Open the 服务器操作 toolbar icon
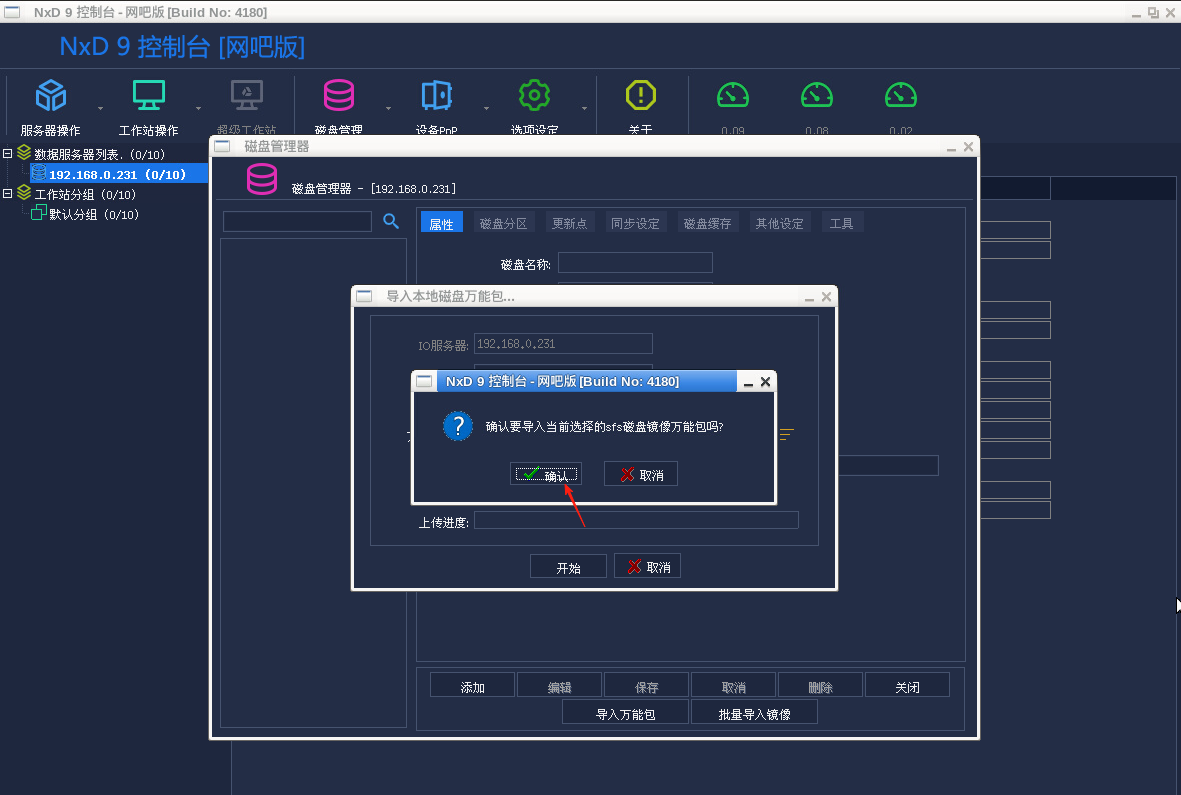 point(50,95)
